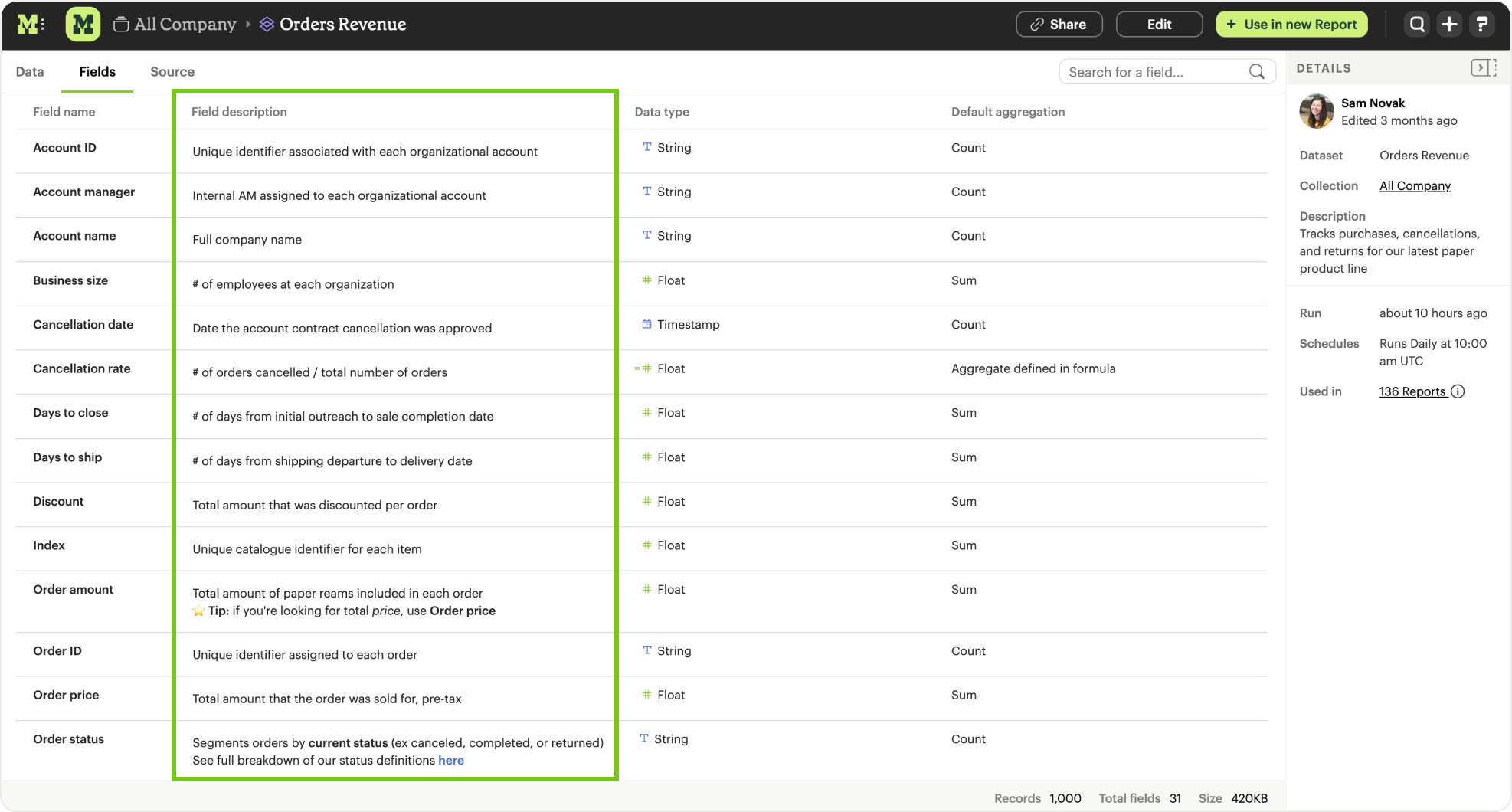Click the green M workspace icon

[83, 25]
